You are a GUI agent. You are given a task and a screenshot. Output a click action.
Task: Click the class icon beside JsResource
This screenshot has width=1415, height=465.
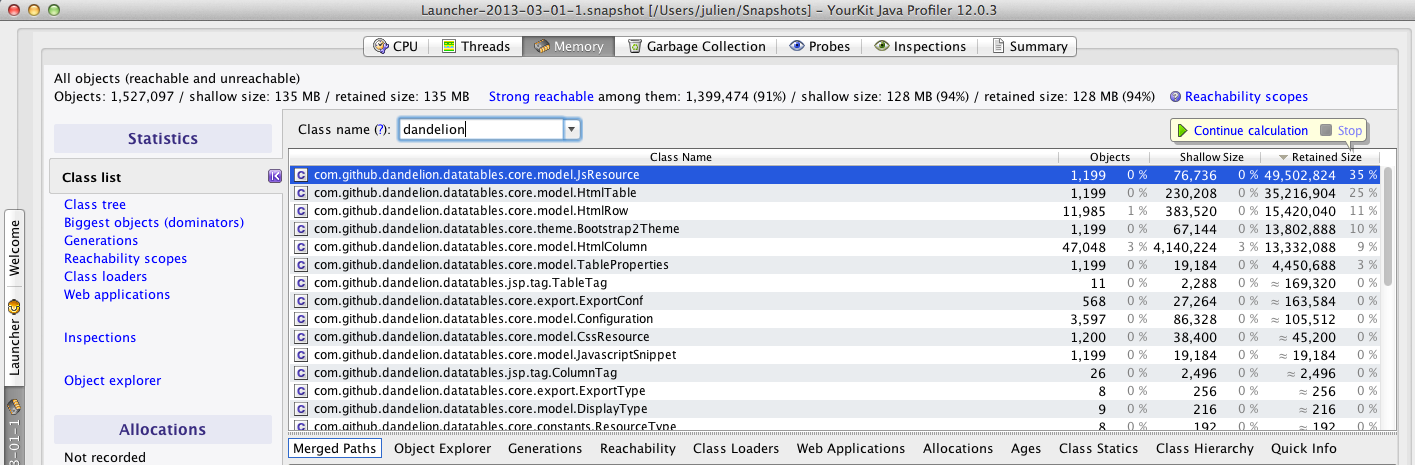(300, 175)
